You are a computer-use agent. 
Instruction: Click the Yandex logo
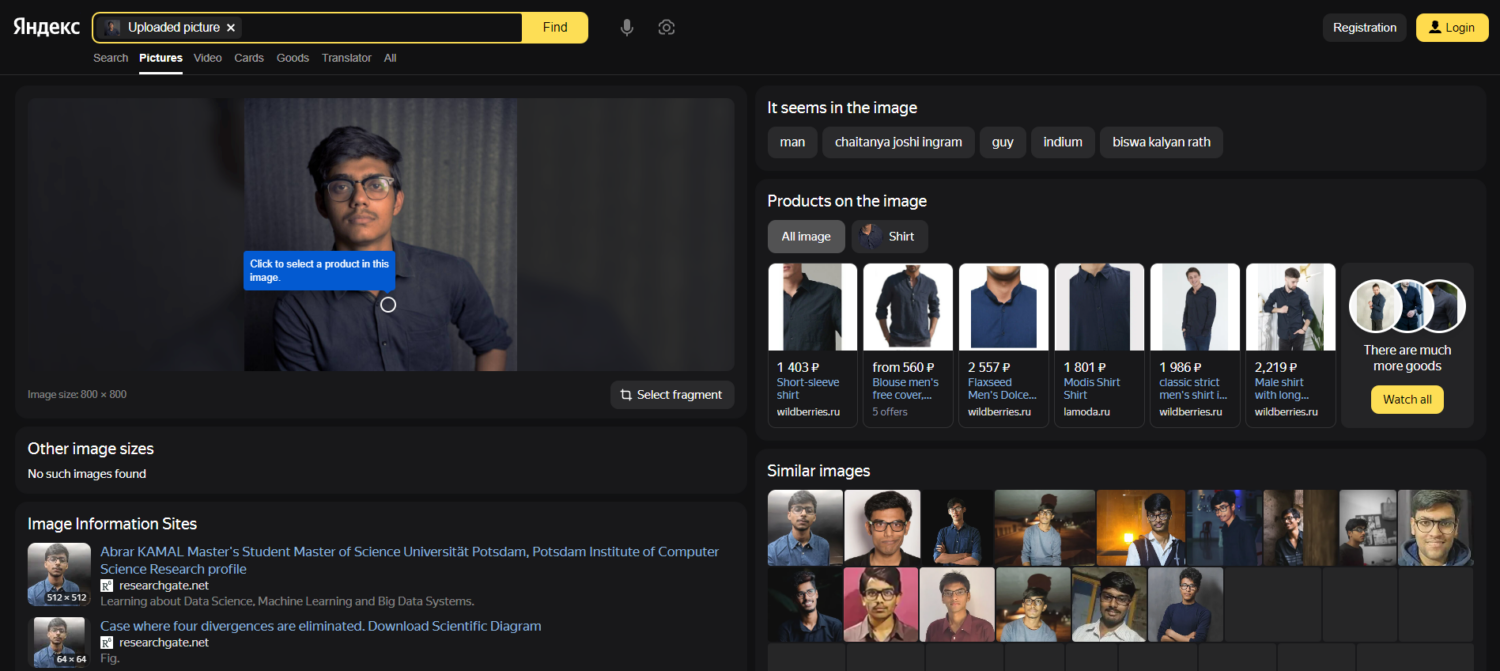(x=46, y=27)
